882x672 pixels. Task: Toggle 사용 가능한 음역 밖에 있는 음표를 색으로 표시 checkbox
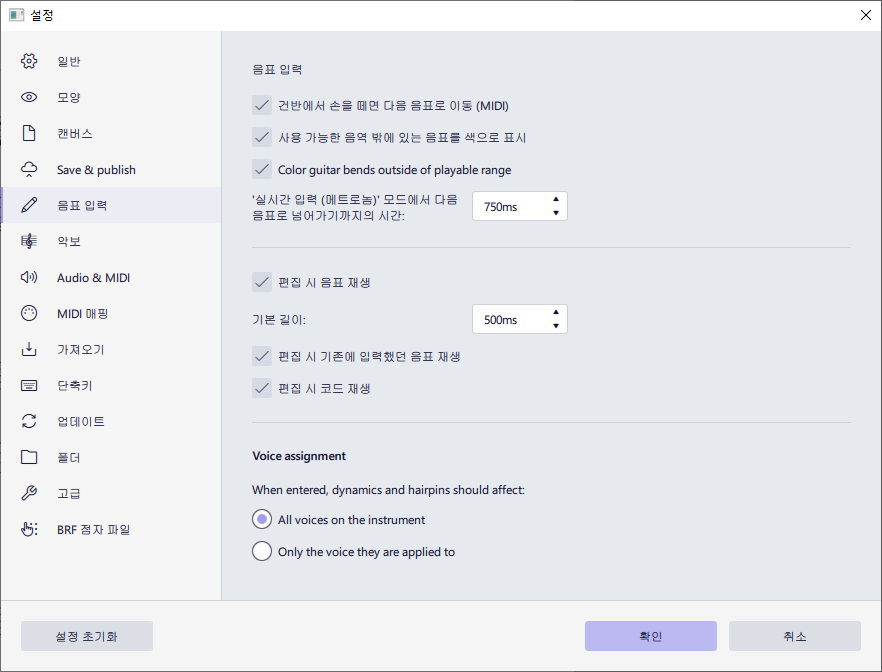click(x=262, y=137)
